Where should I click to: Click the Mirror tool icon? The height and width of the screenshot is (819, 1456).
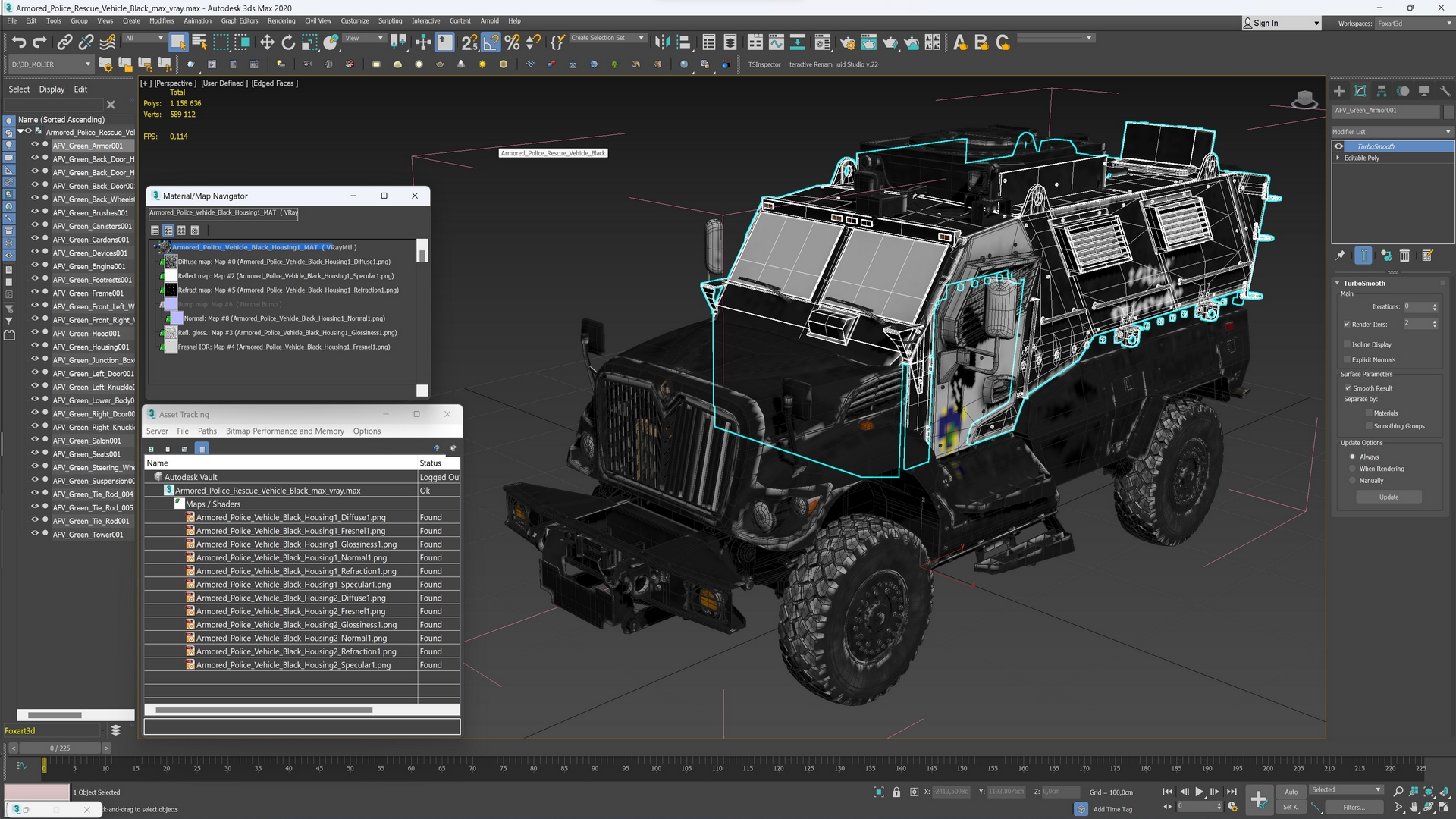(x=662, y=42)
